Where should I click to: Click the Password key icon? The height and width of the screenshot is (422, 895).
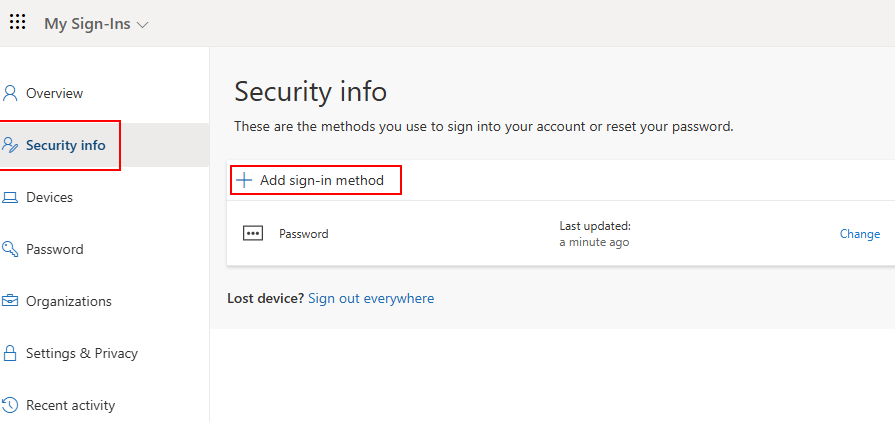tap(10, 249)
